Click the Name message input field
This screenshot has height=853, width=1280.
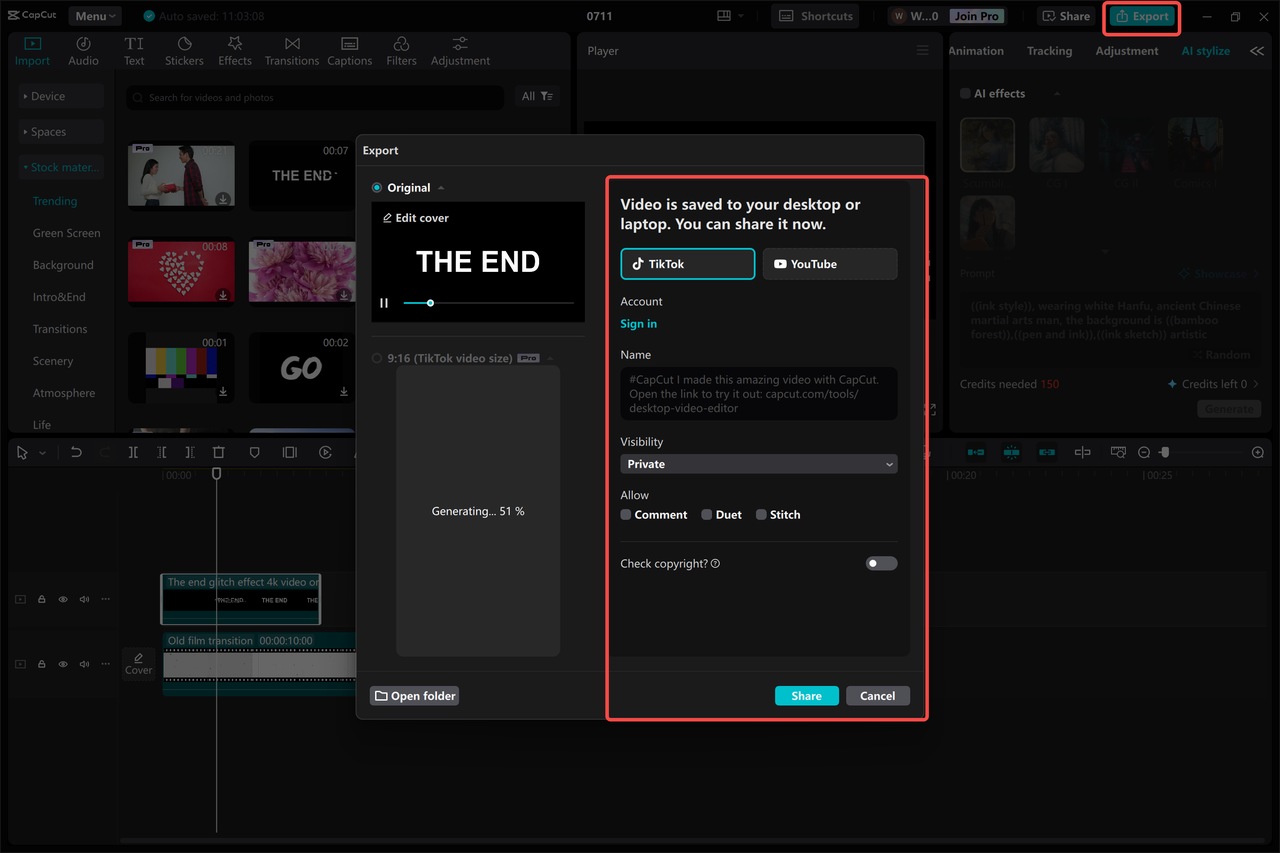[x=758, y=392]
